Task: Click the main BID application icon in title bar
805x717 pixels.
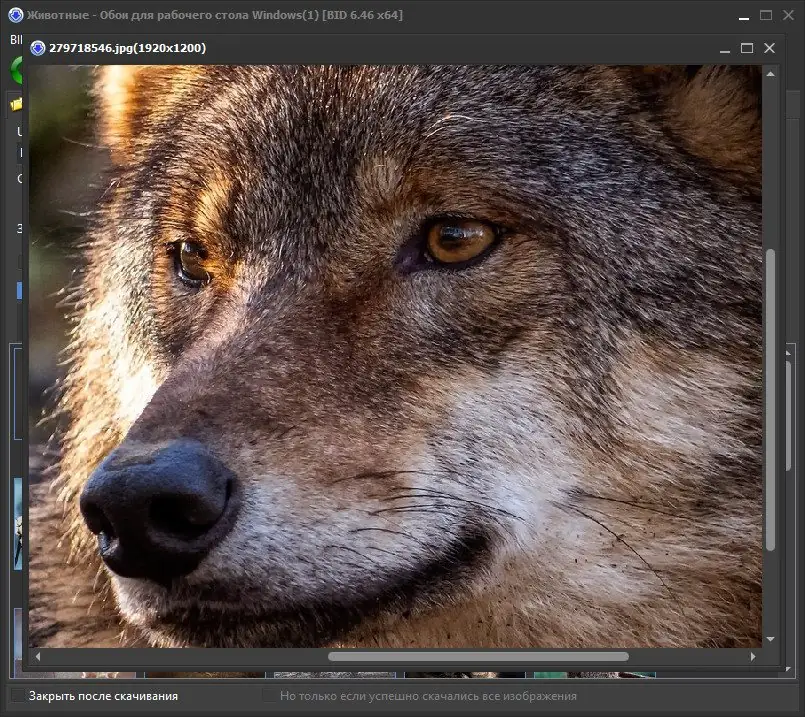Action: [x=15, y=15]
